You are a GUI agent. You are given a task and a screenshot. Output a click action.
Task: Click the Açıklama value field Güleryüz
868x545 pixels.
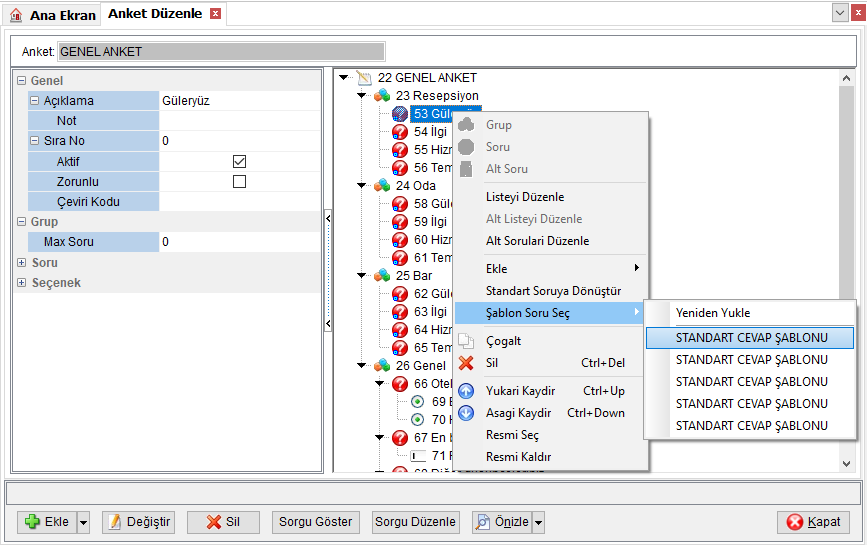click(x=239, y=101)
